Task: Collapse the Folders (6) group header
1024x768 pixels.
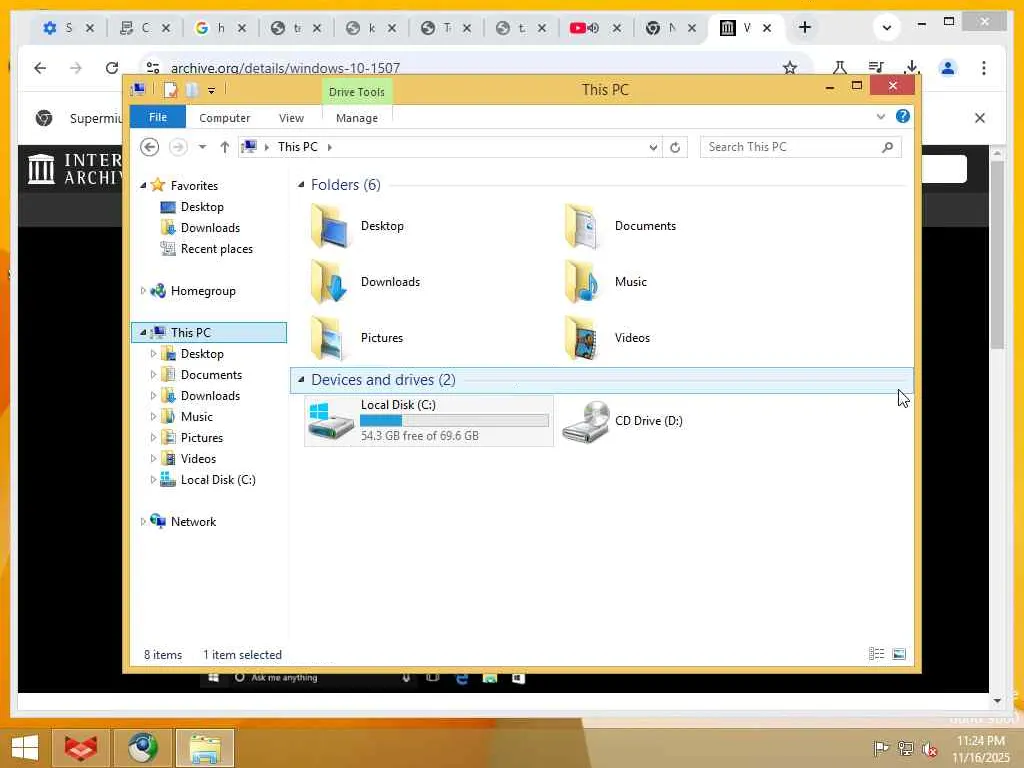Action: click(301, 185)
